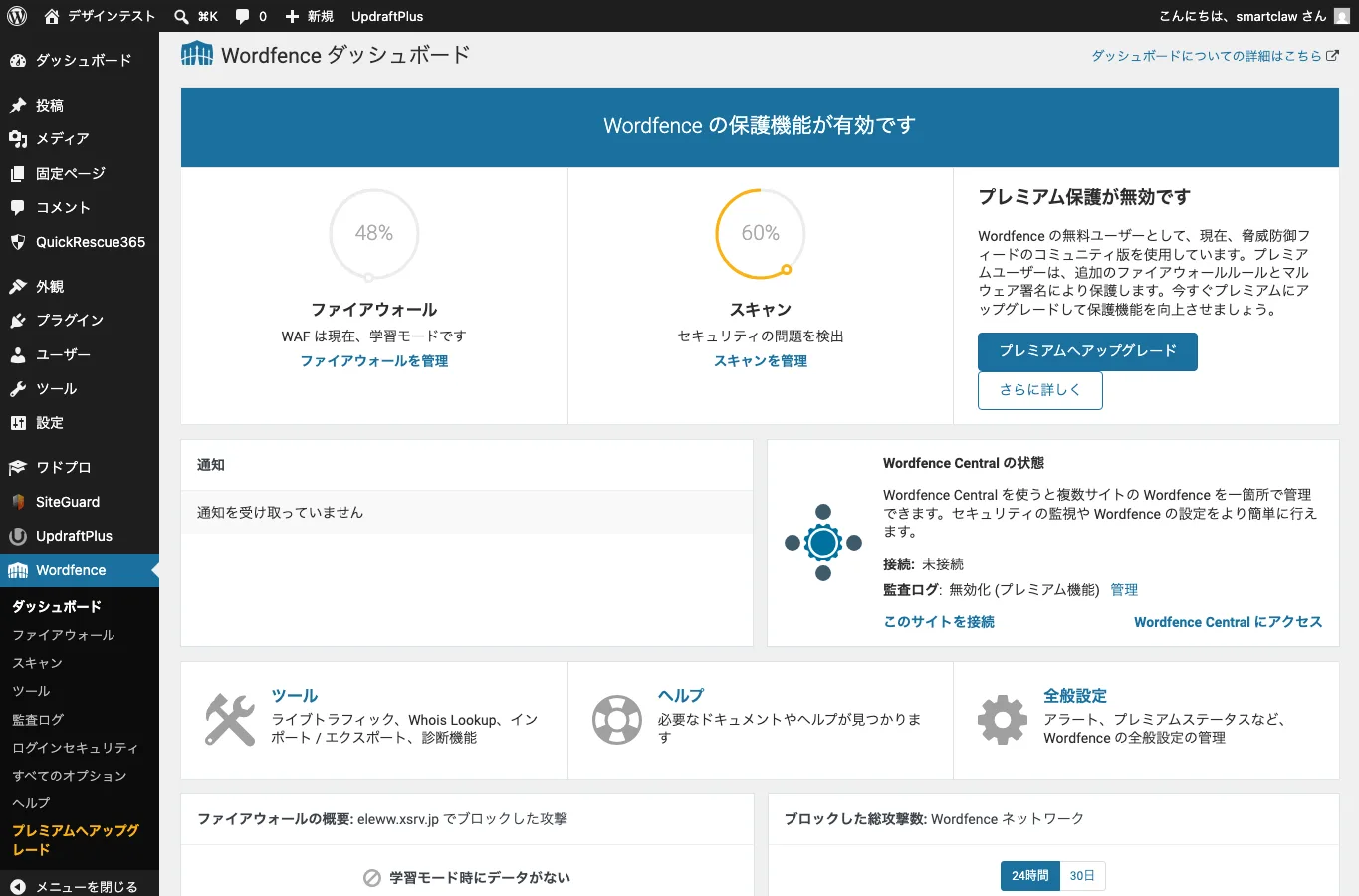Click the UpdraftPlus icon in sidebar
Image resolution: width=1359 pixels, height=896 pixels.
click(18, 536)
